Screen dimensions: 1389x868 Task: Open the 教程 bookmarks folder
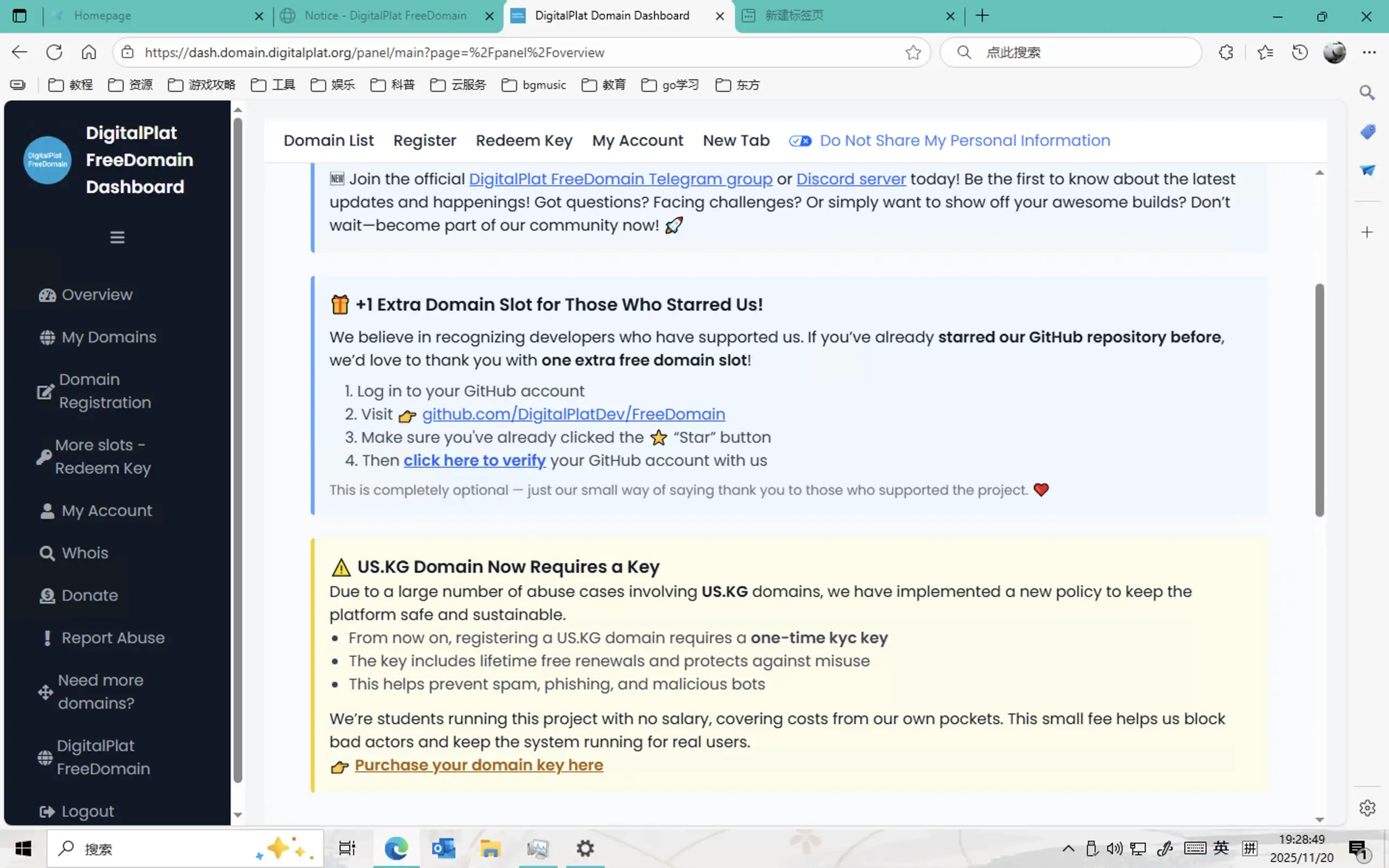click(x=71, y=85)
